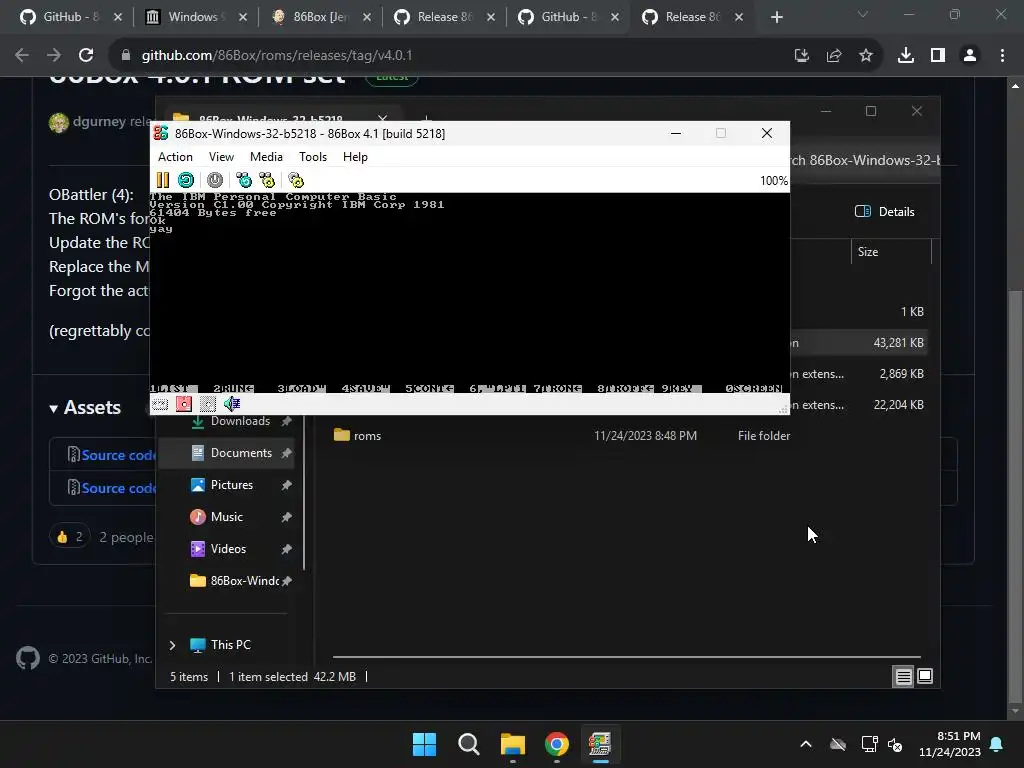The image size is (1024, 768).
Task: Send Ctrl+Alt+Del via the blue toolbar icon
Action: point(244,180)
